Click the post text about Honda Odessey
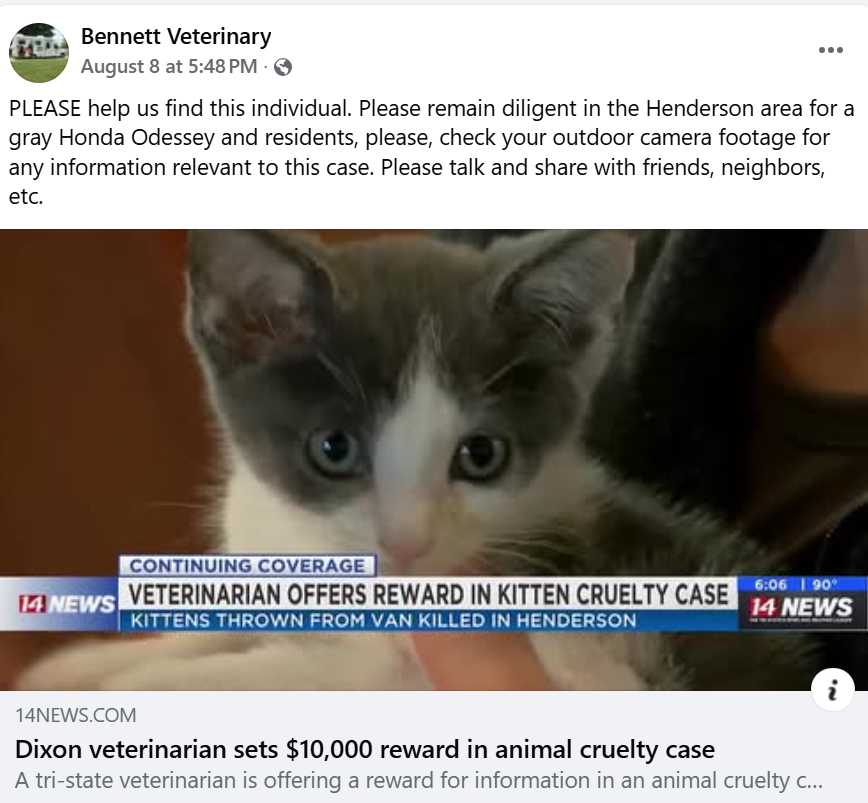This screenshot has width=868, height=803. (432, 152)
